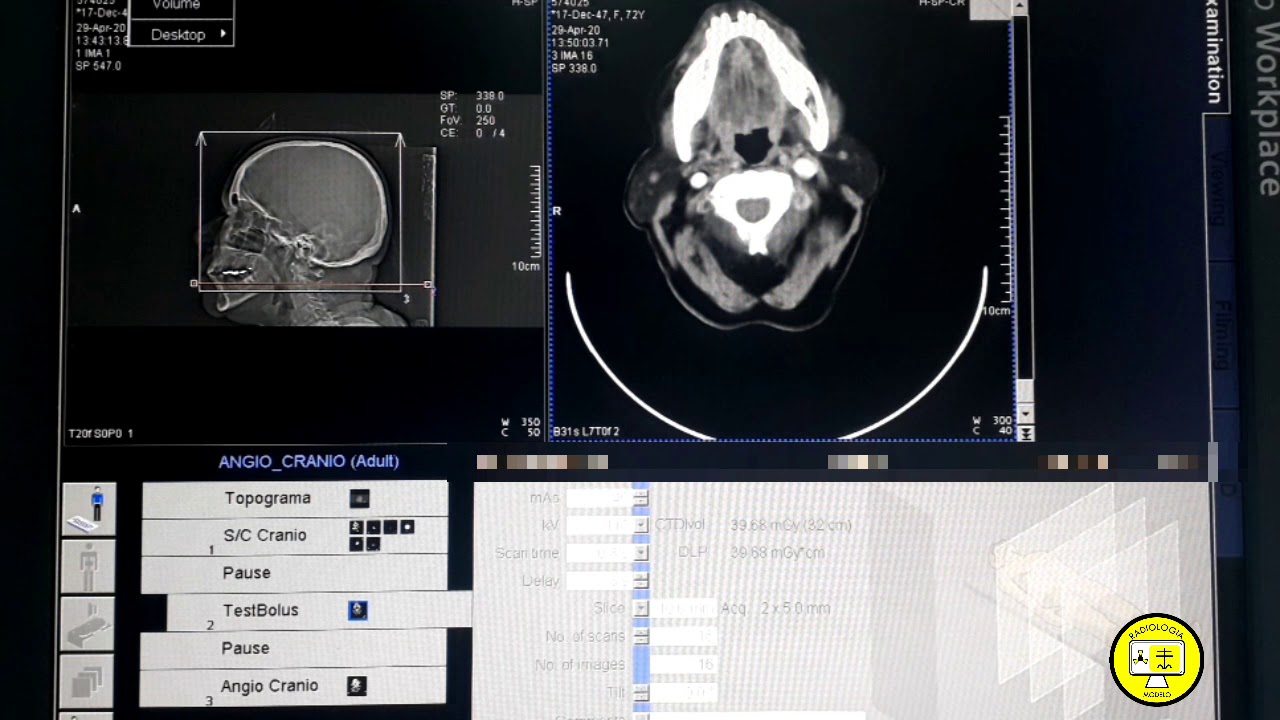Click the No. of scans spinner arrows
Image resolution: width=1280 pixels, height=720 pixels.
[640, 636]
